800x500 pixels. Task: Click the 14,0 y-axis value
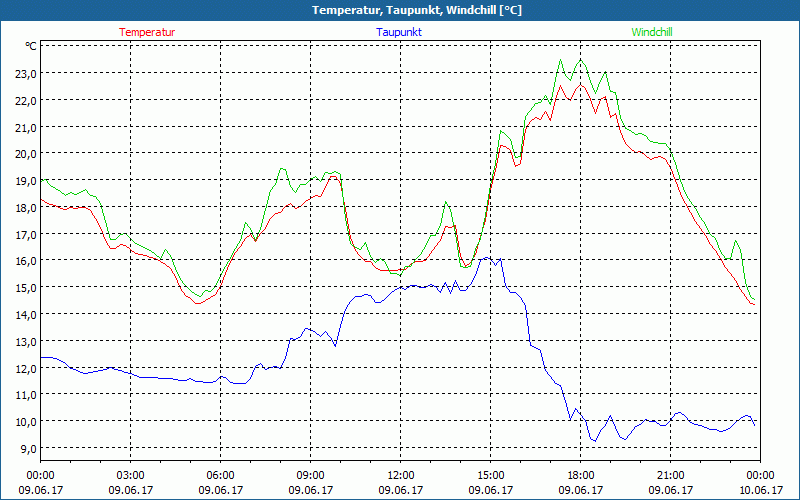tap(25, 315)
